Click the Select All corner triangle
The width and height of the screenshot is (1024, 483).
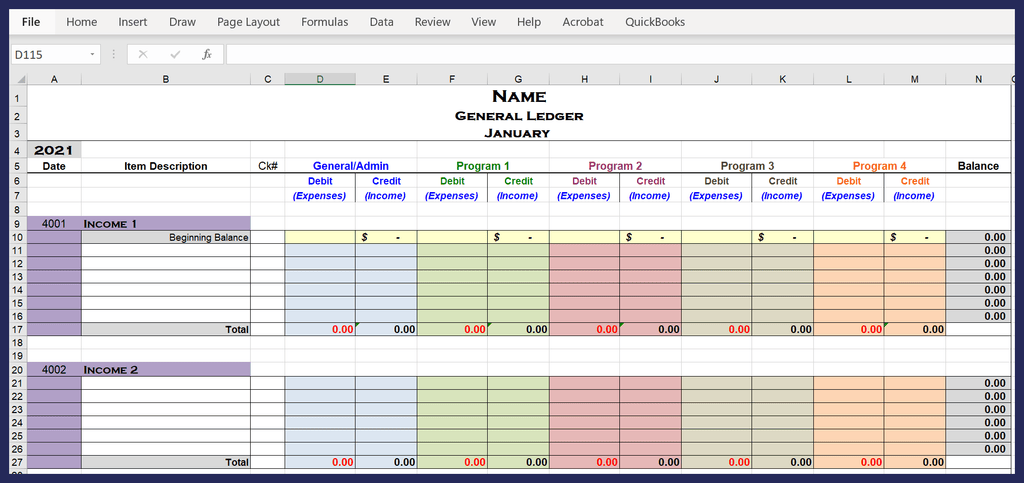coord(20,80)
